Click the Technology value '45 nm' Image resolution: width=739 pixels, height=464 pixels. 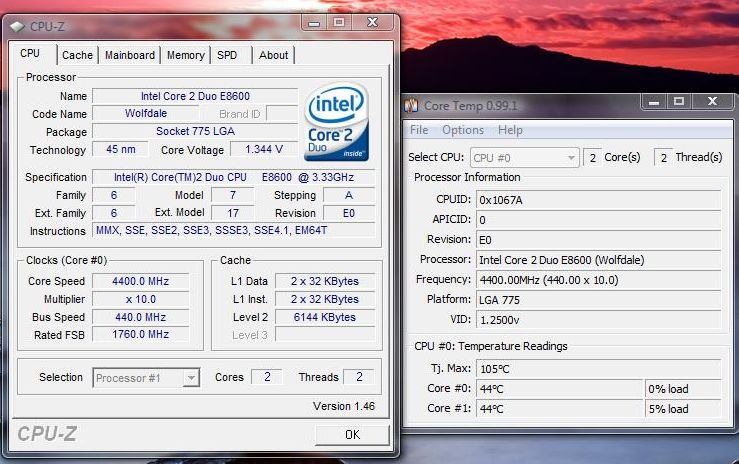click(120, 149)
